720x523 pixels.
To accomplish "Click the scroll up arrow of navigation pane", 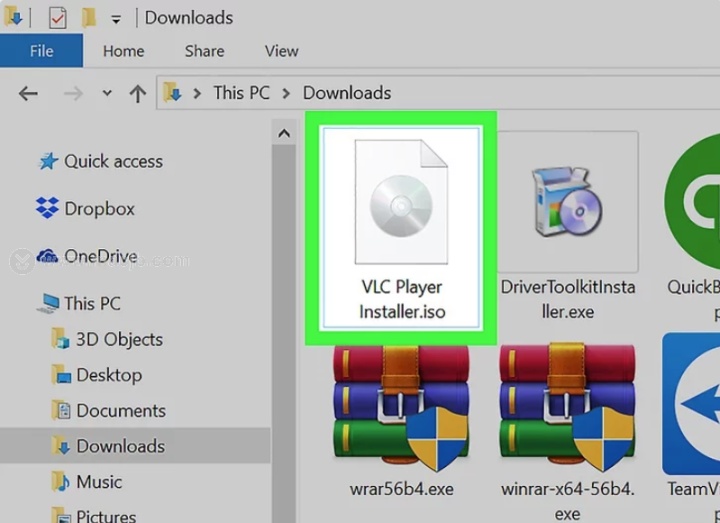I will click(284, 134).
